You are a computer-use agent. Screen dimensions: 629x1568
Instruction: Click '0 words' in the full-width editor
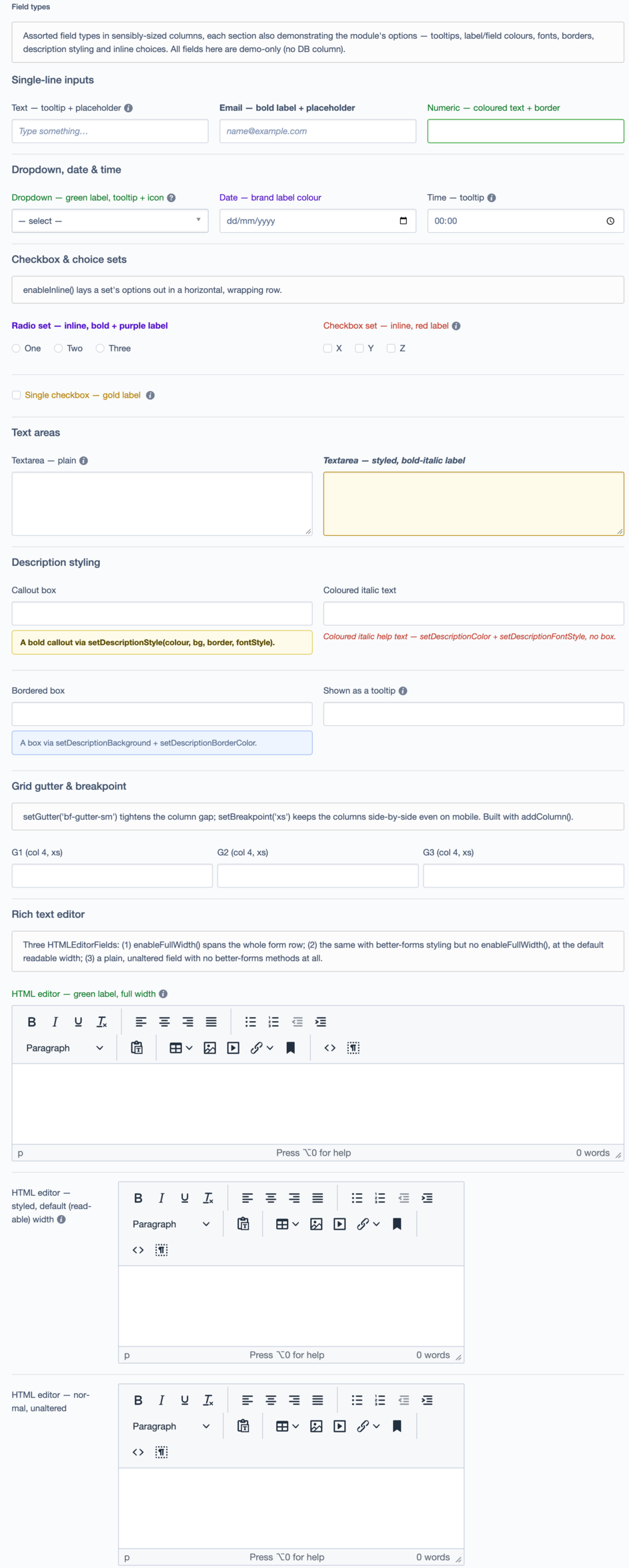click(592, 1152)
